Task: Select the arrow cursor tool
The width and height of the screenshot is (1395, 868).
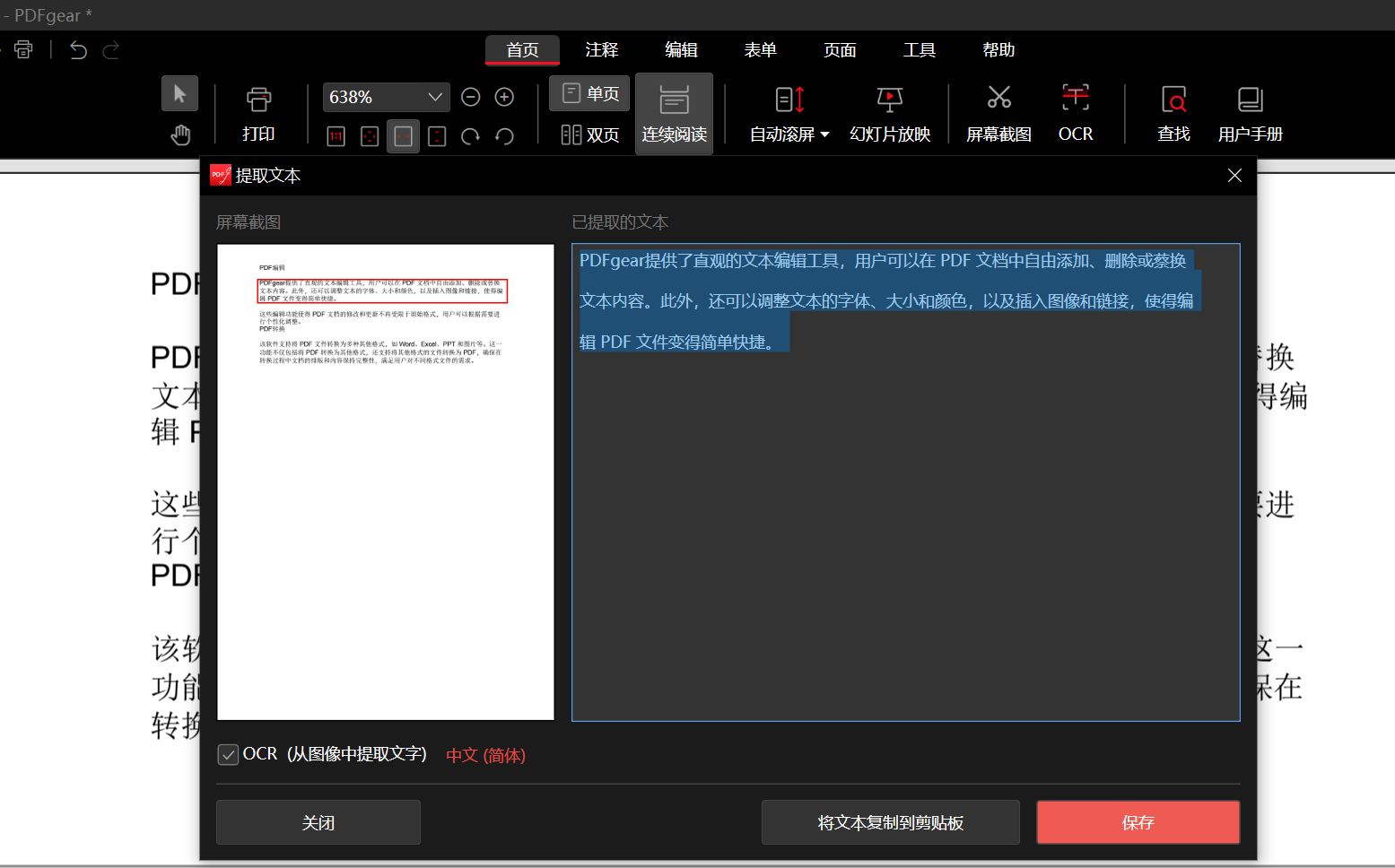Action: point(179,94)
